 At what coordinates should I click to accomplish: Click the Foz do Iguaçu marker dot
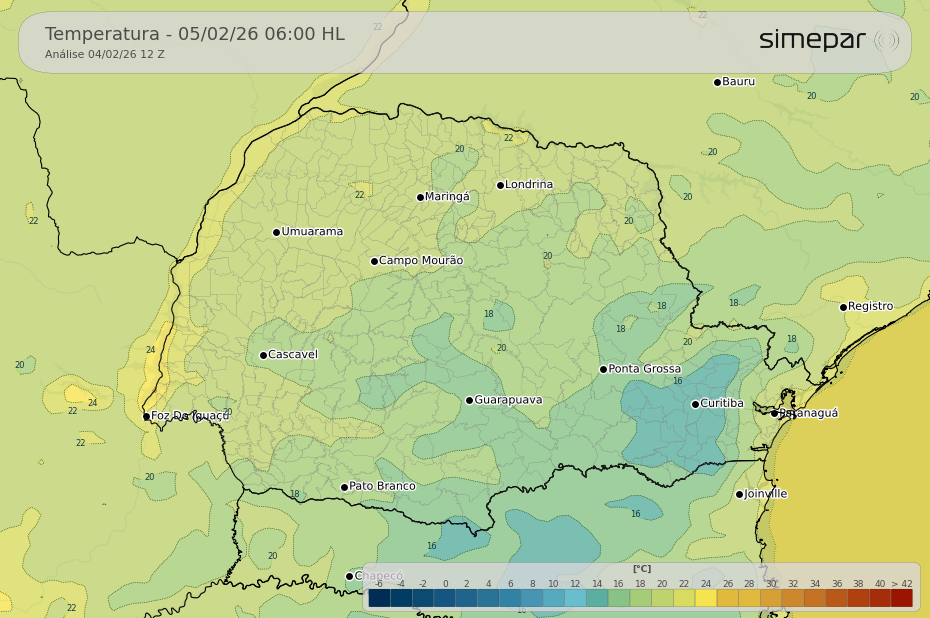pos(146,416)
